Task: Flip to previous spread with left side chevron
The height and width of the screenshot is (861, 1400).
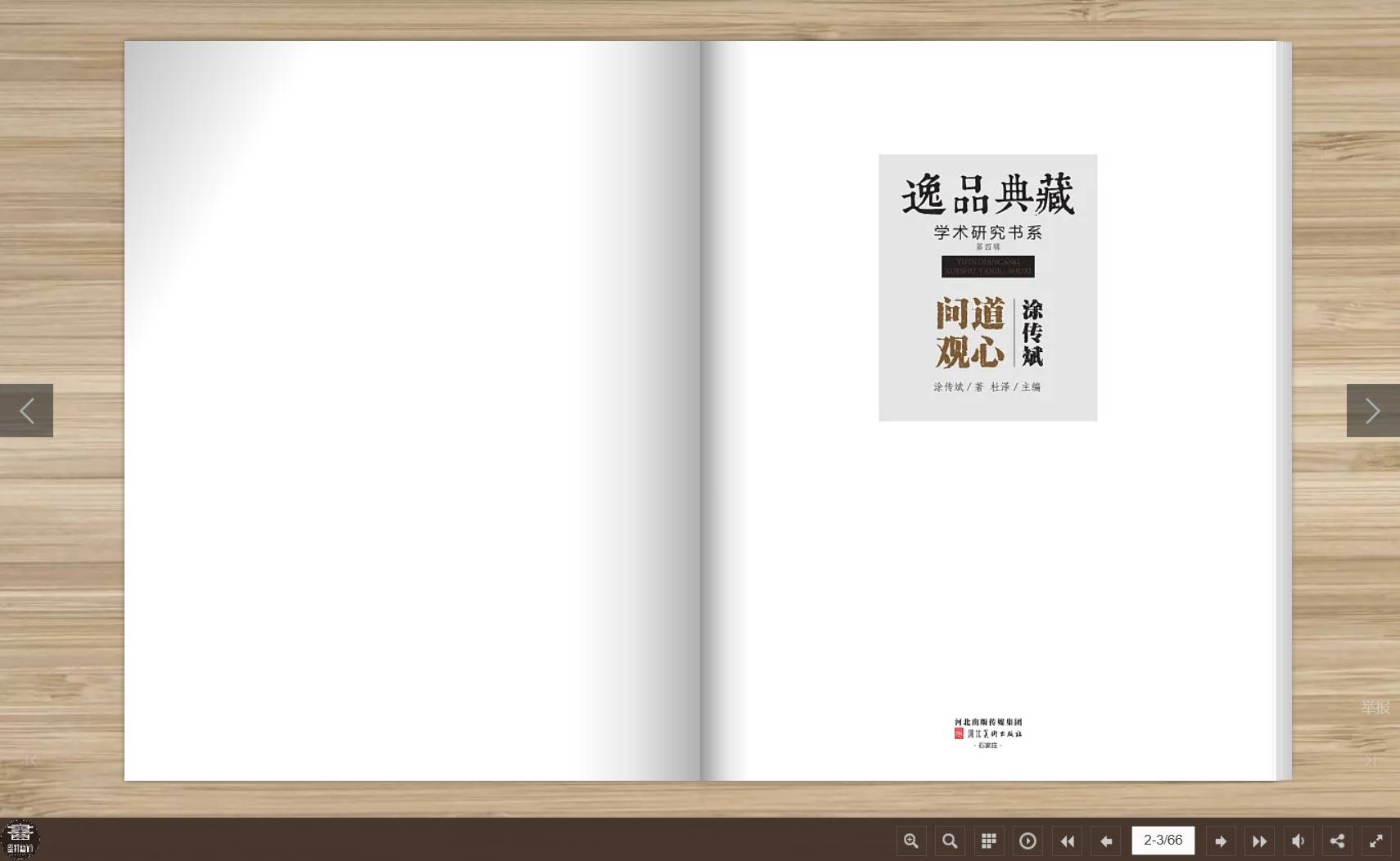Action: point(26,410)
